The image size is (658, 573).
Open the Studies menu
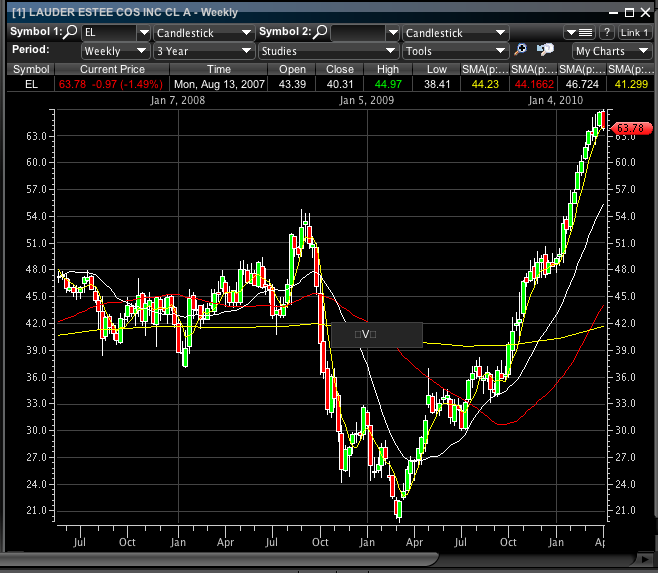click(x=328, y=50)
